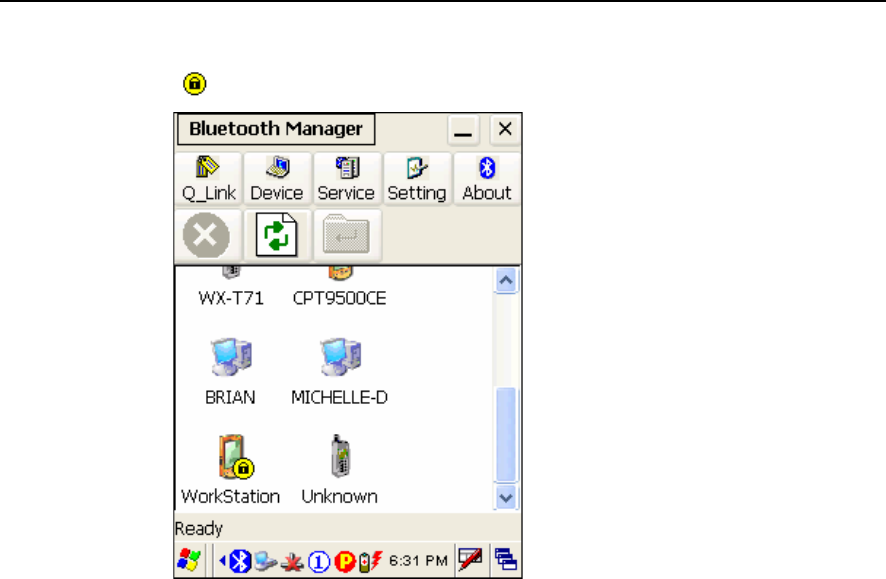Click the grayed folder return icon
This screenshot has height=579, width=886.
(346, 235)
